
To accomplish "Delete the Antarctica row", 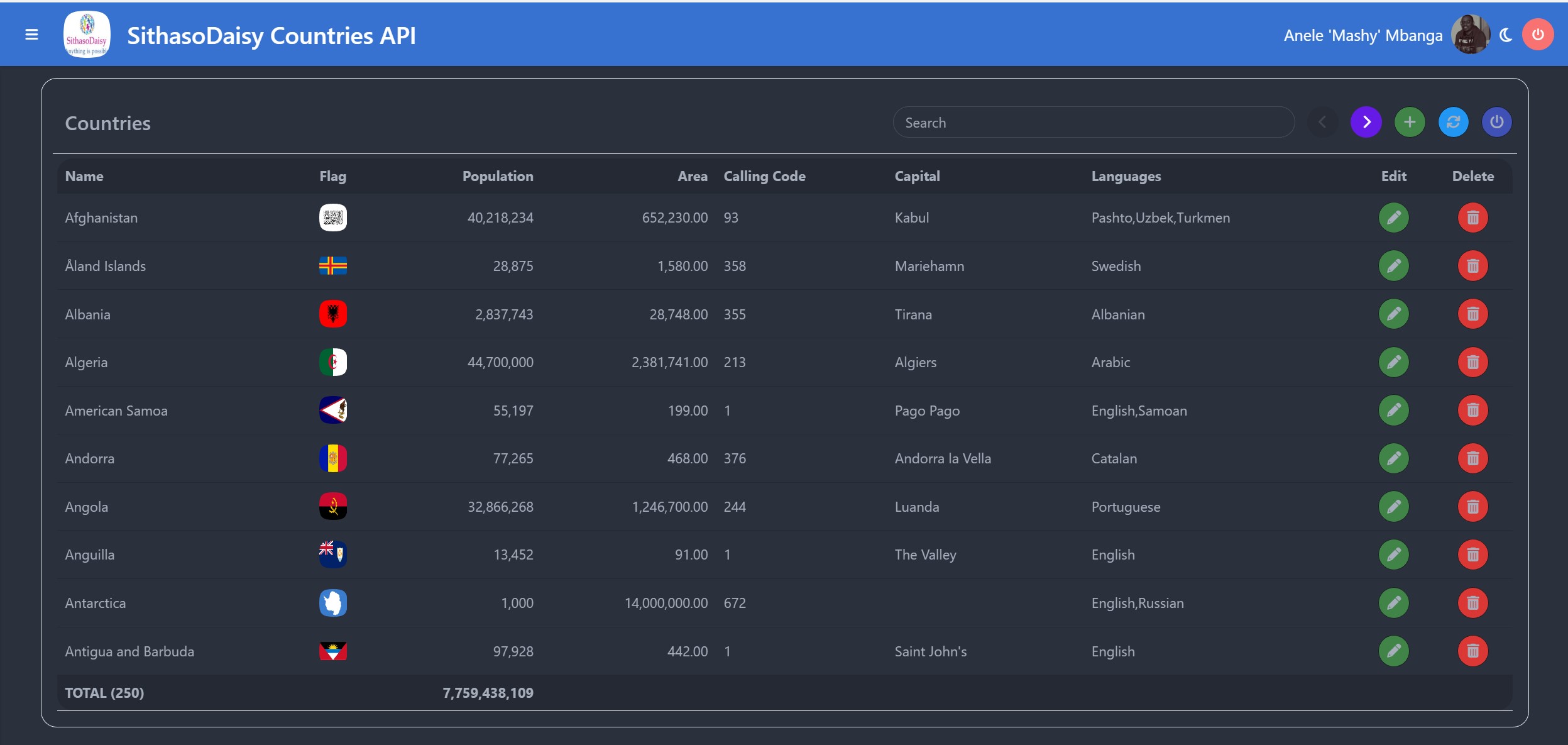I will [1472, 603].
